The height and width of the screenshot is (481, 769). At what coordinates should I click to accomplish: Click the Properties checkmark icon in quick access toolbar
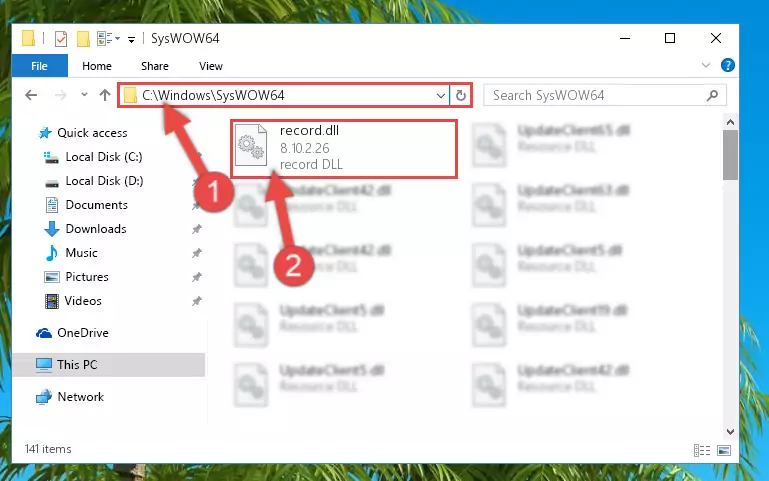pos(61,38)
